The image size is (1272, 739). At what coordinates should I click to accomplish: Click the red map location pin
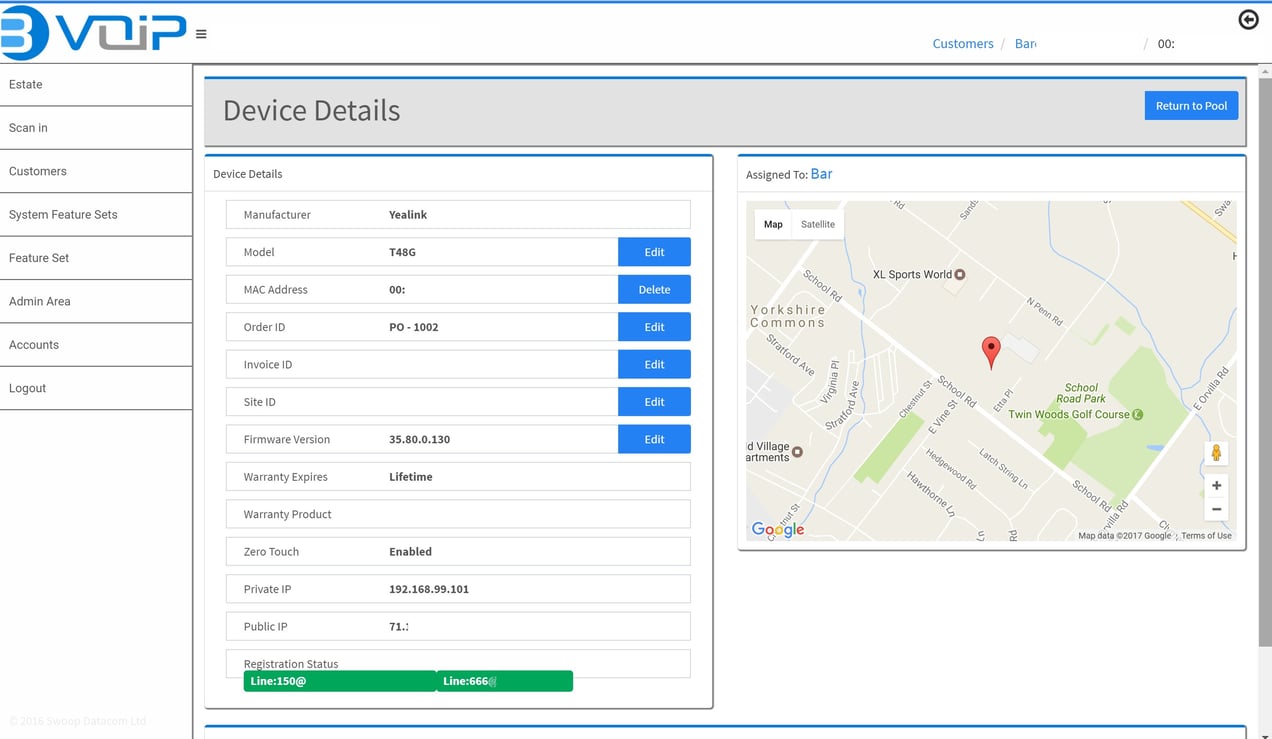pyautogui.click(x=991, y=352)
